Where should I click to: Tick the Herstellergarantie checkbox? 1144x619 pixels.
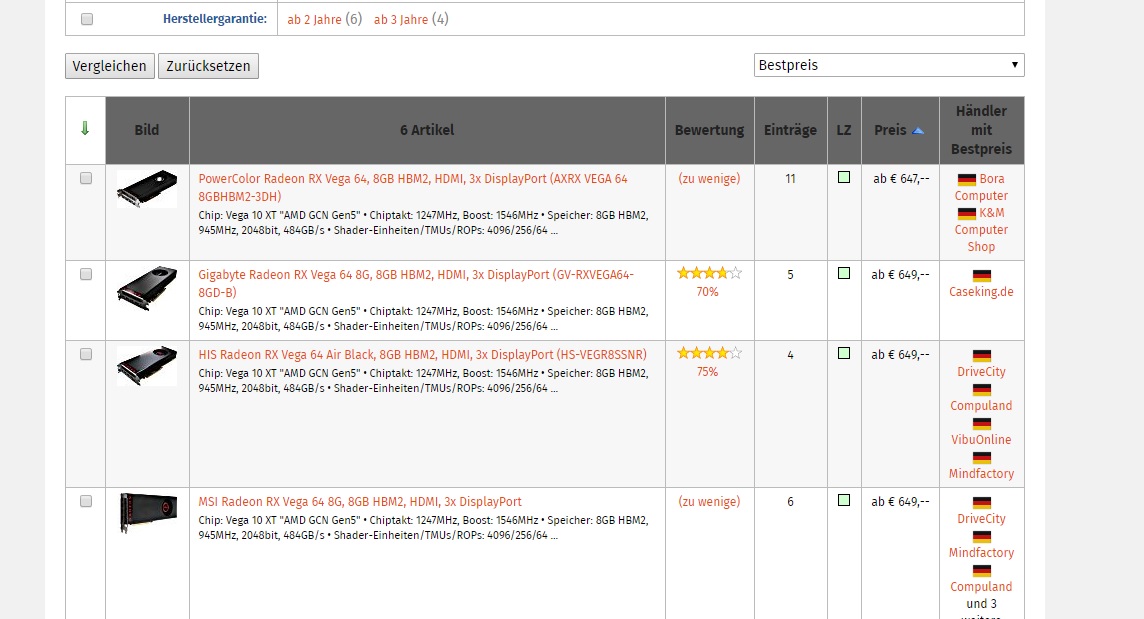click(87, 19)
